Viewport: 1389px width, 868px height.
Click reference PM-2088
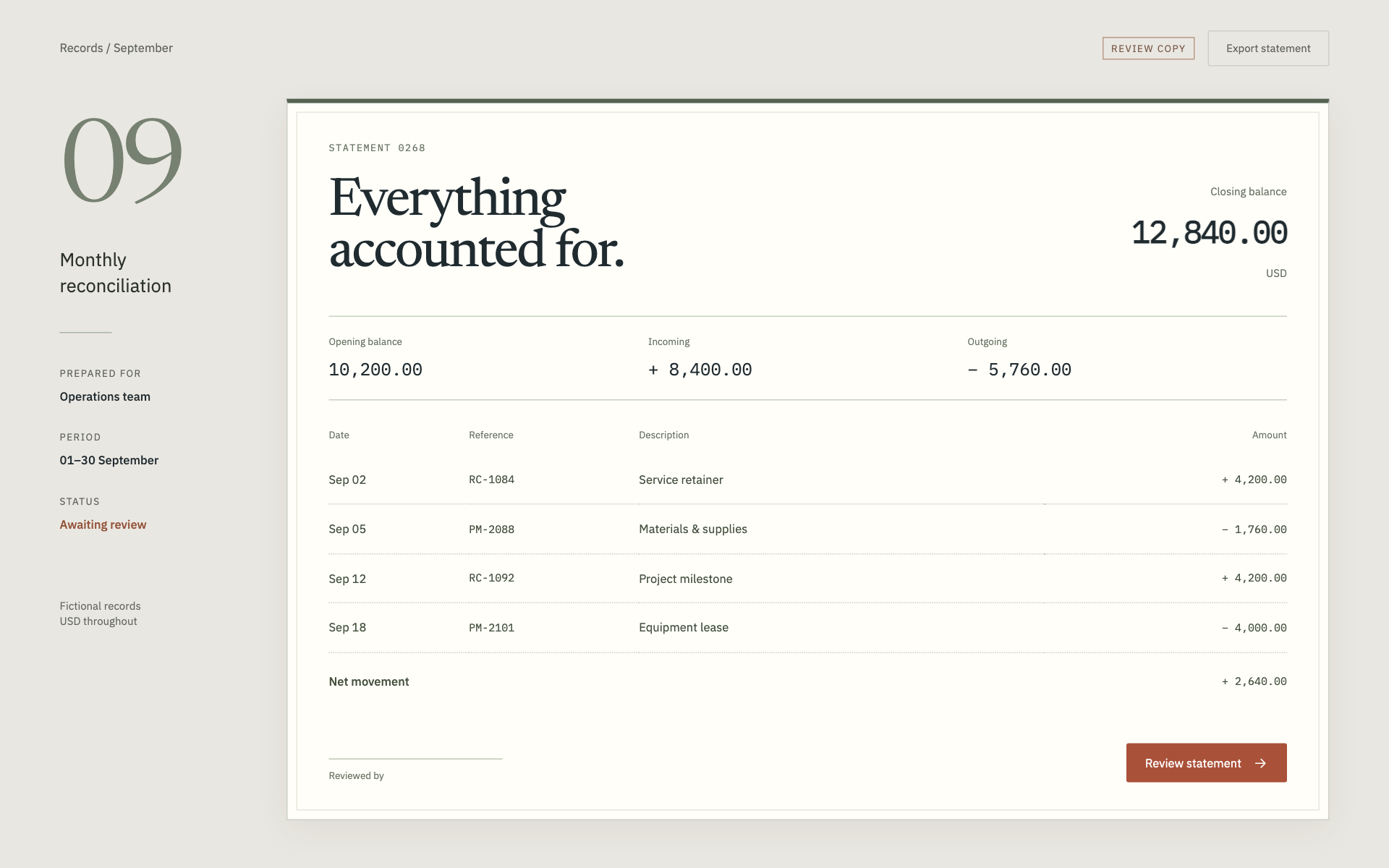tap(491, 529)
